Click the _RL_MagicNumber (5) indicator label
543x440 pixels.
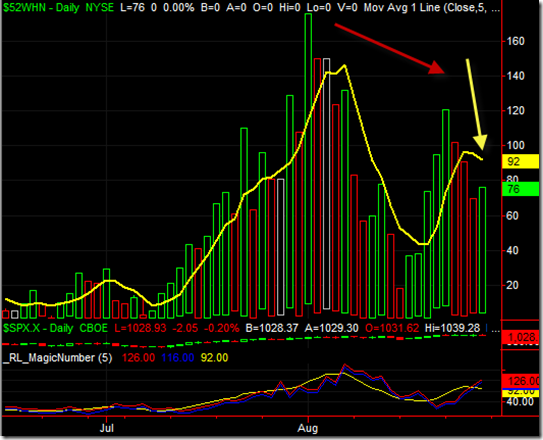57,358
